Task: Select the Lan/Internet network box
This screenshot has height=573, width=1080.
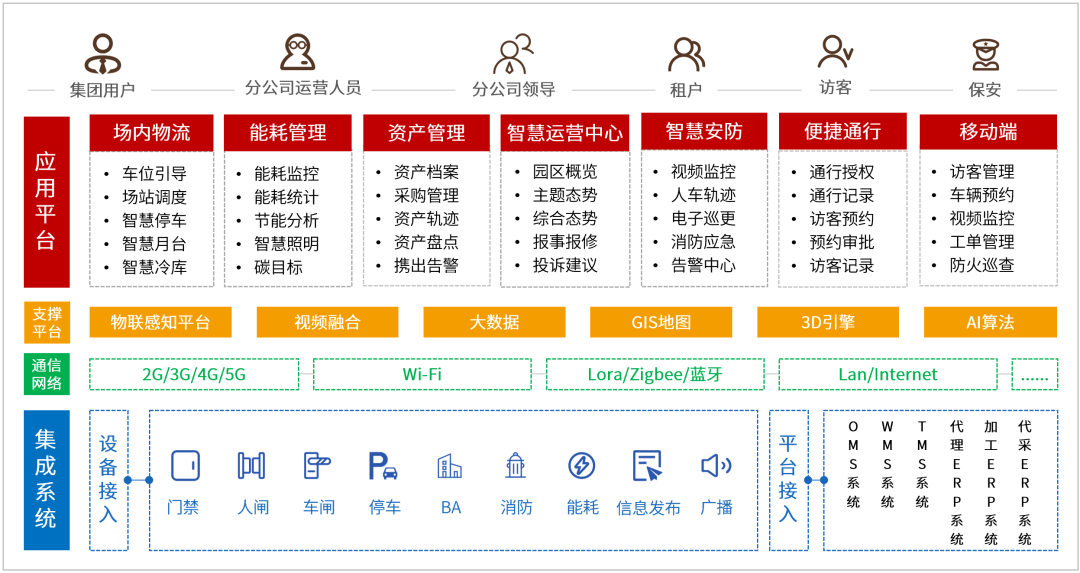Action: point(888,375)
